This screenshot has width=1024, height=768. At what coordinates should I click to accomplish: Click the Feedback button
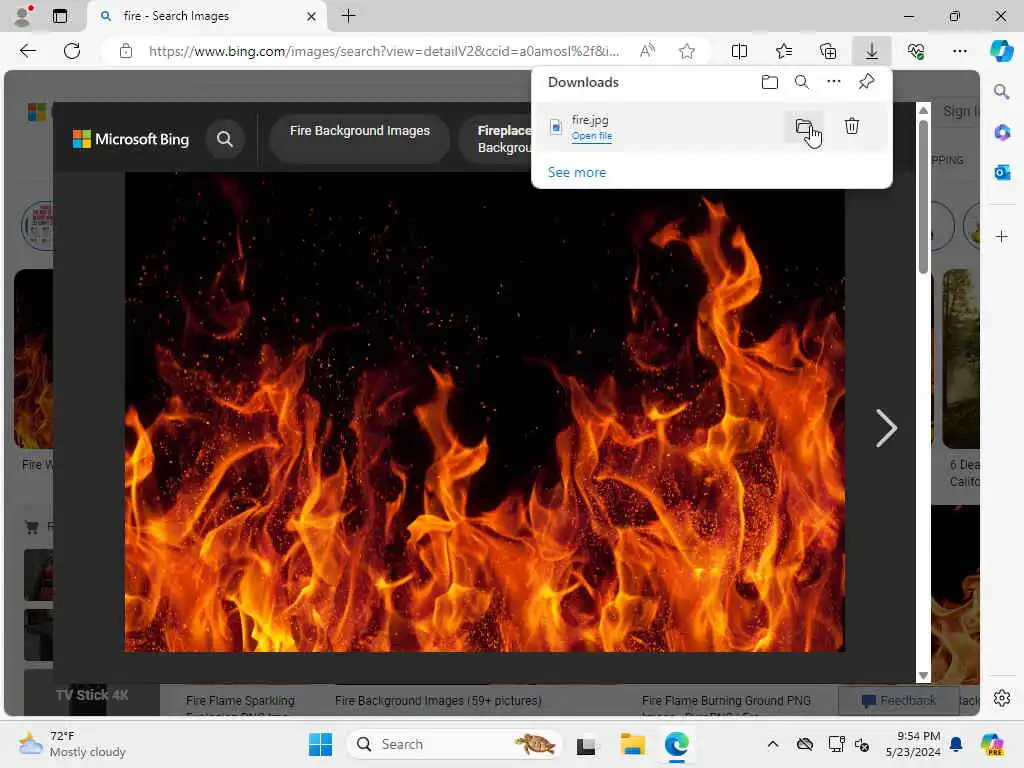click(899, 700)
